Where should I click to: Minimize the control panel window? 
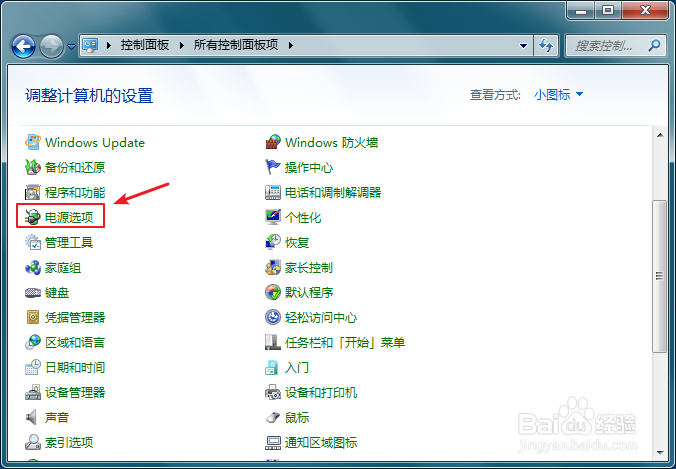[x=581, y=10]
